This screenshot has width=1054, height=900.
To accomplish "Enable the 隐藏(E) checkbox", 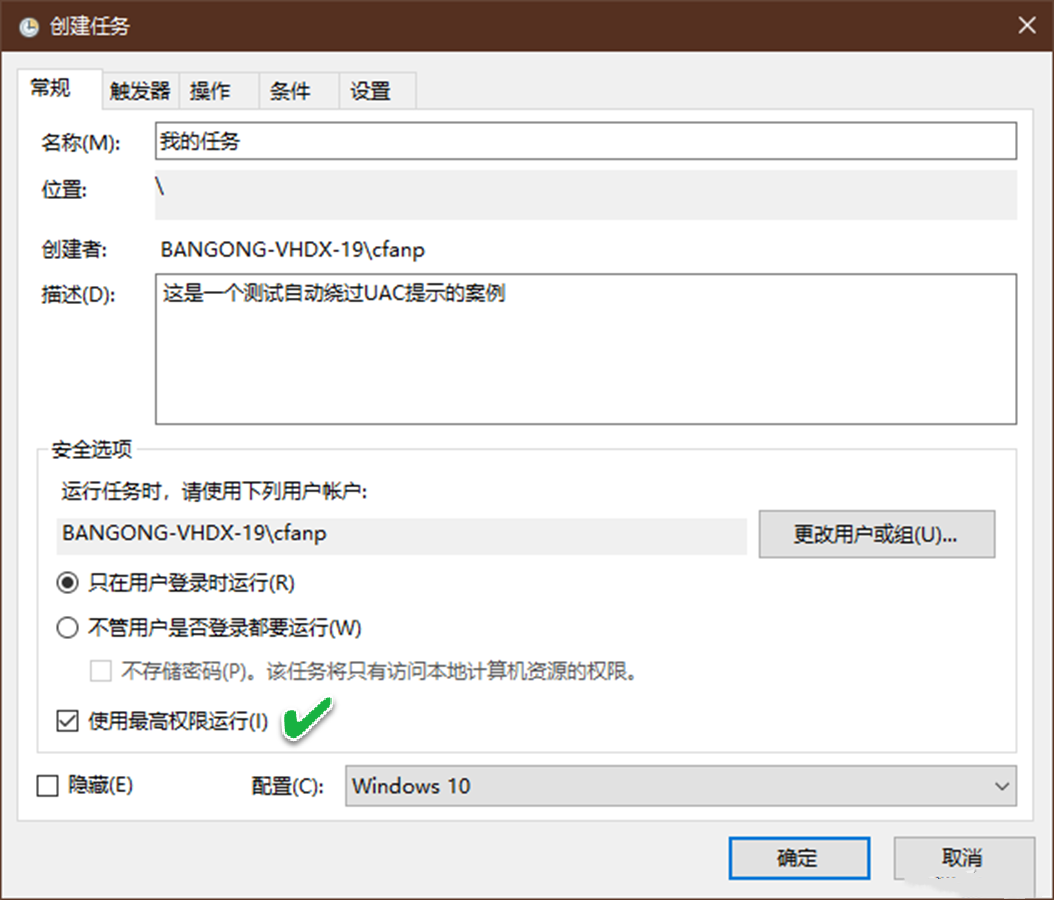I will click(47, 786).
